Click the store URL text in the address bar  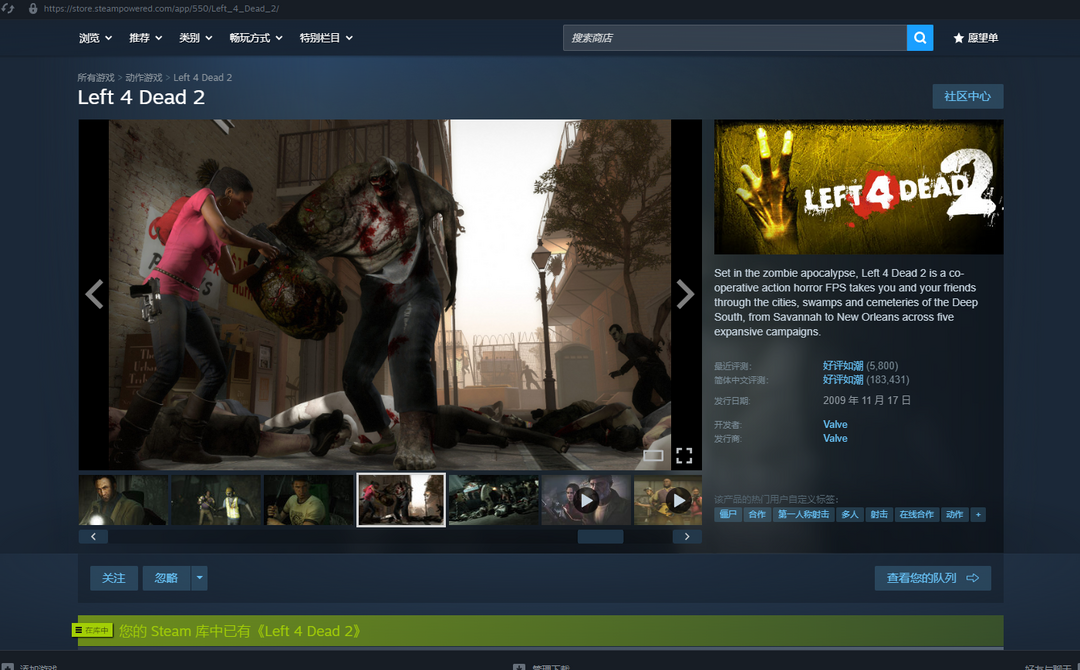pos(161,8)
